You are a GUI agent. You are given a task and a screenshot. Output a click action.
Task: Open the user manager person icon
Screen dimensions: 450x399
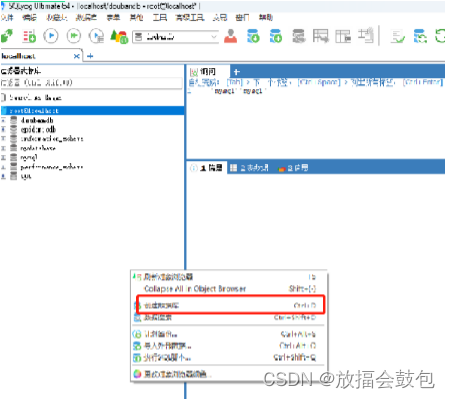tap(231, 36)
